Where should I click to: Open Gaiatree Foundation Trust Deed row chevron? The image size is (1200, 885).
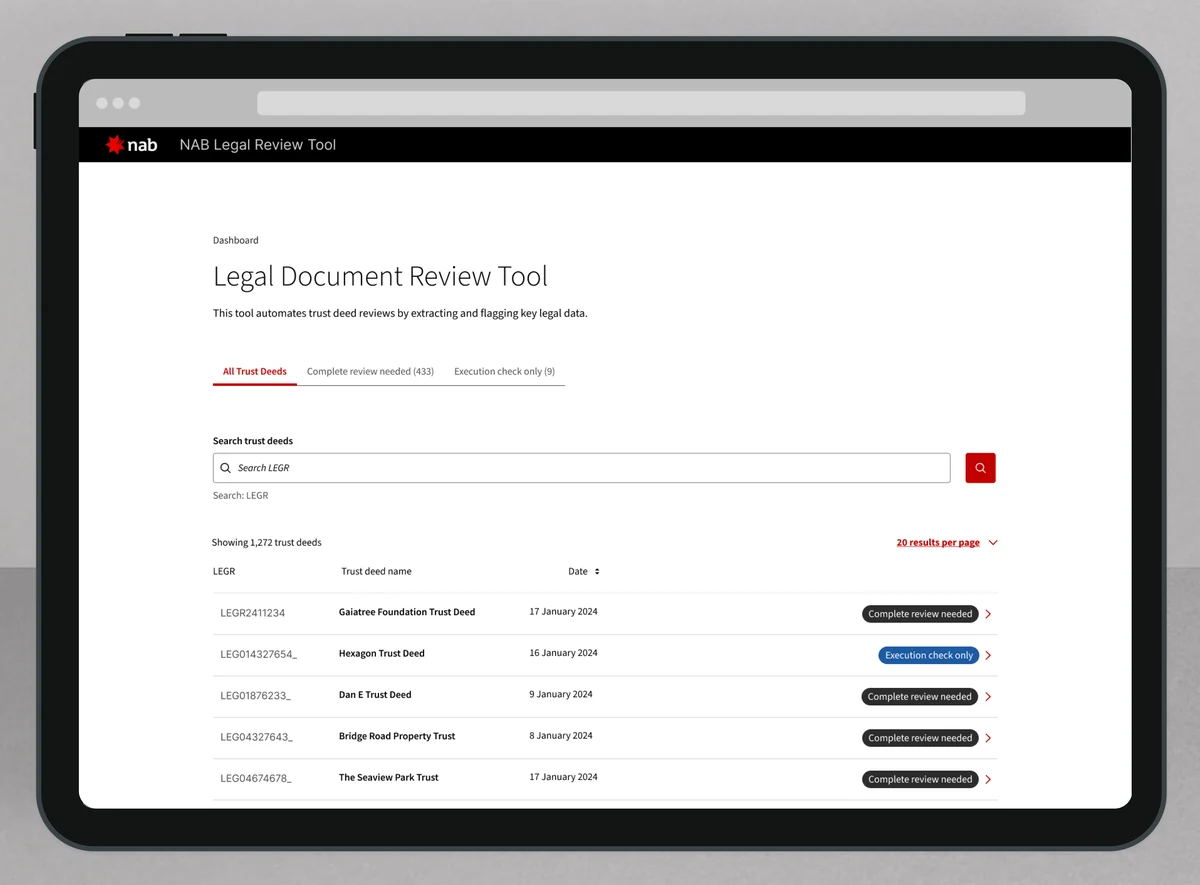point(988,614)
